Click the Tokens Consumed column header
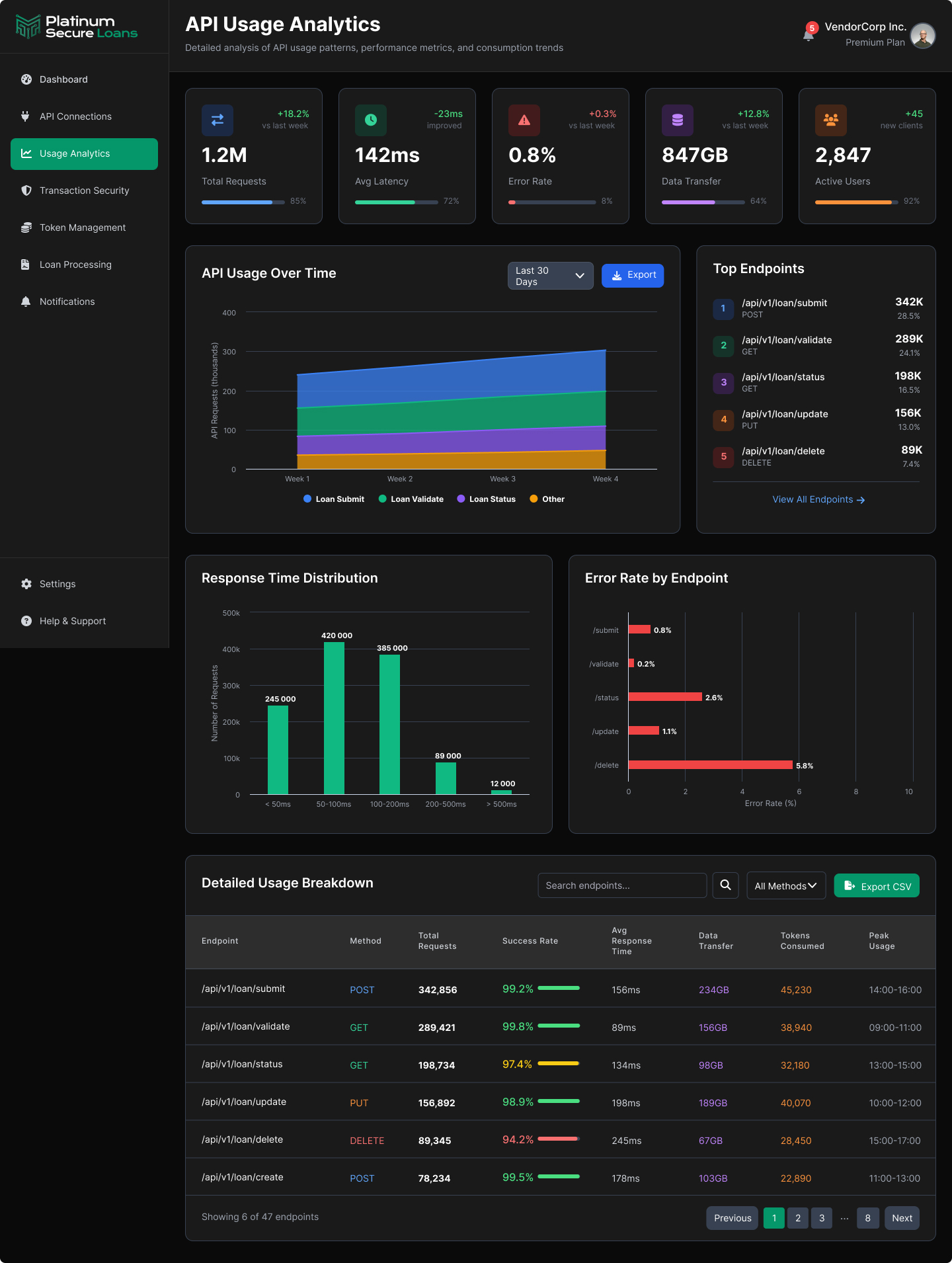This screenshot has width=952, height=1263. 802,941
